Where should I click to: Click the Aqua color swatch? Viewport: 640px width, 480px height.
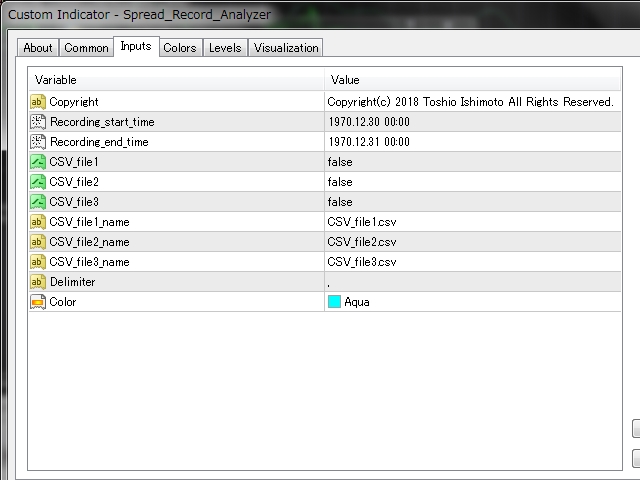[x=334, y=302]
